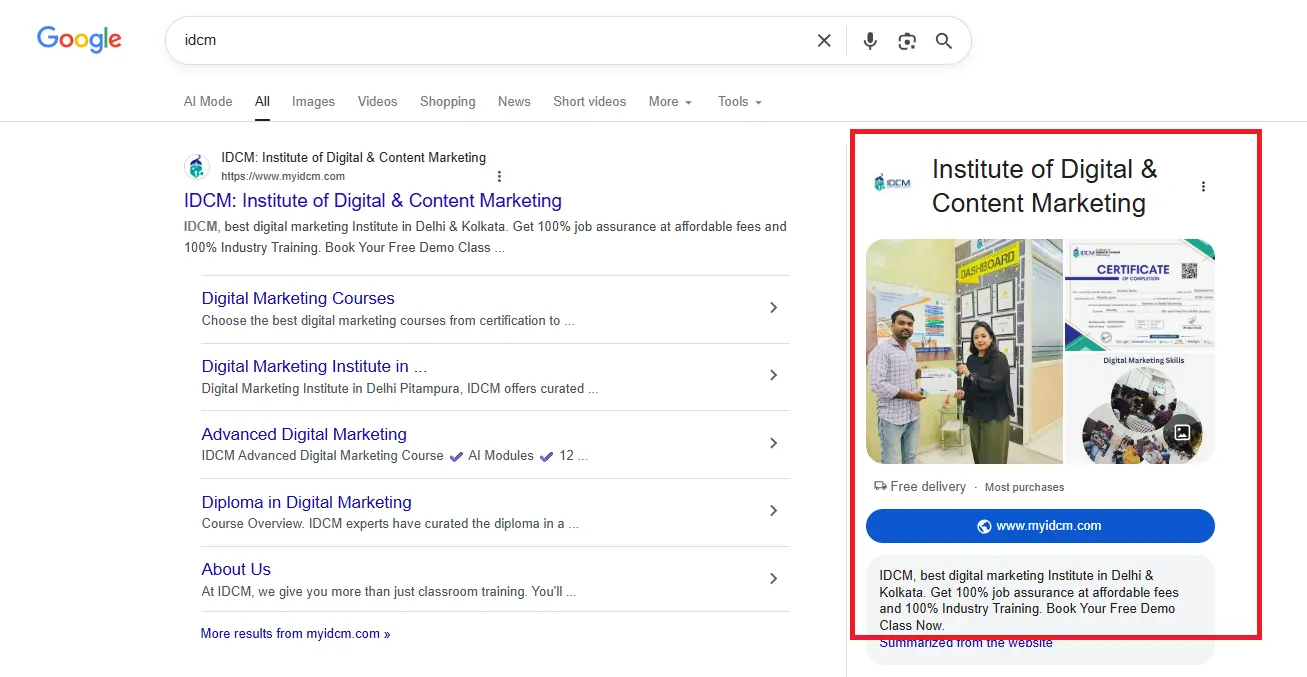Click the magnifying glass search icon
1307x677 pixels.
(944, 41)
